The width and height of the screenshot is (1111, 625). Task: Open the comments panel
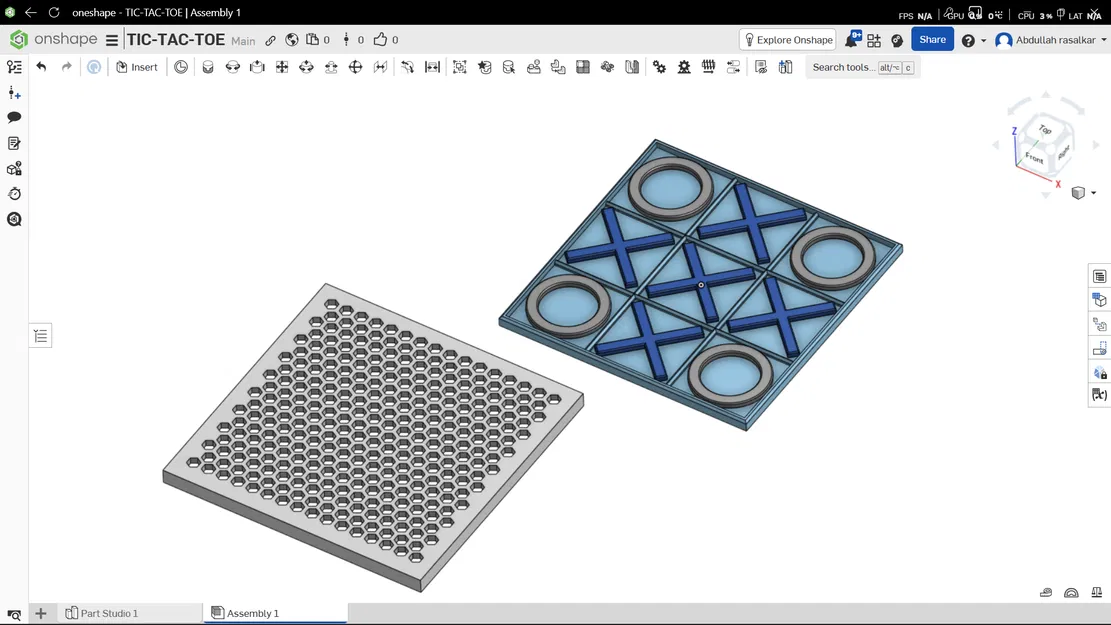click(14, 117)
